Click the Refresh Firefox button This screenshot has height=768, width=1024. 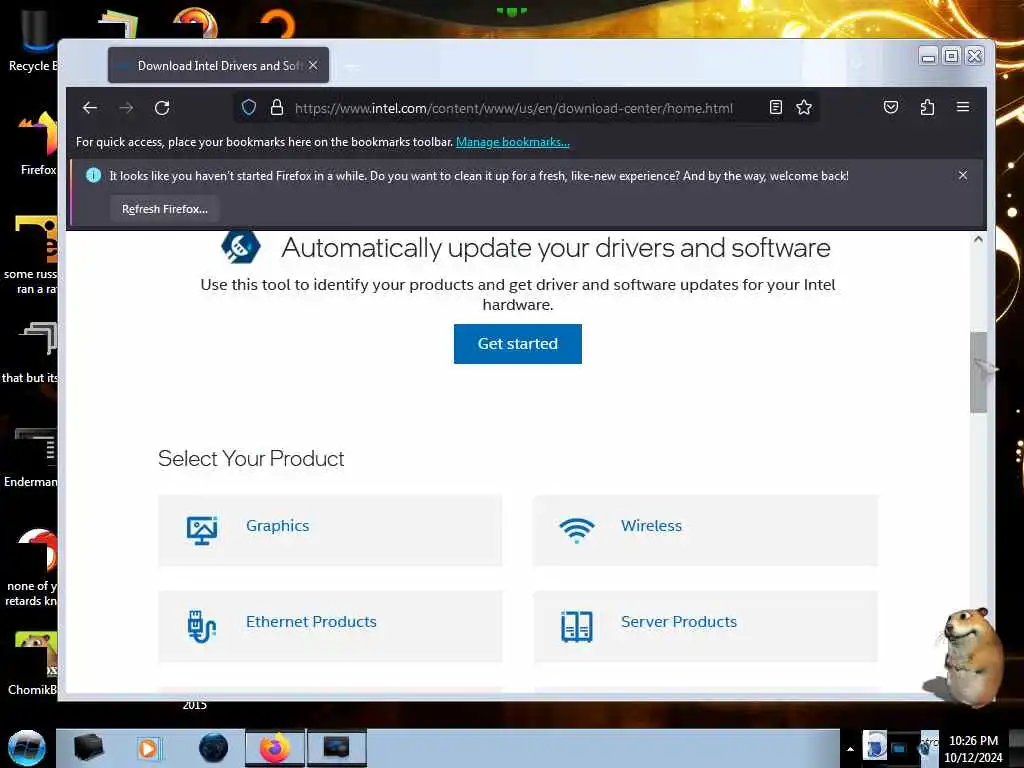point(165,209)
